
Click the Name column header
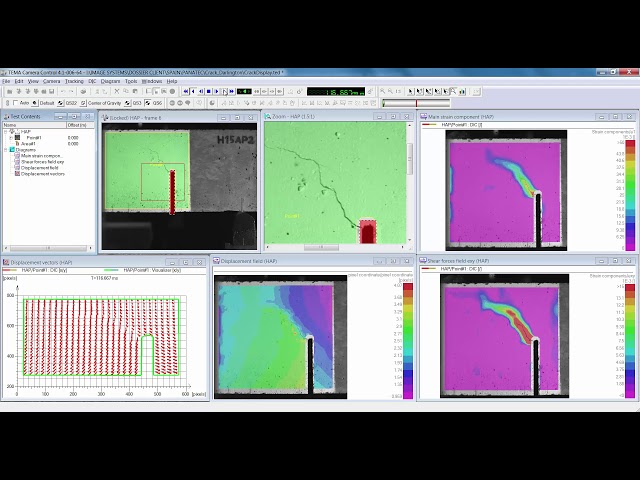tap(35, 125)
